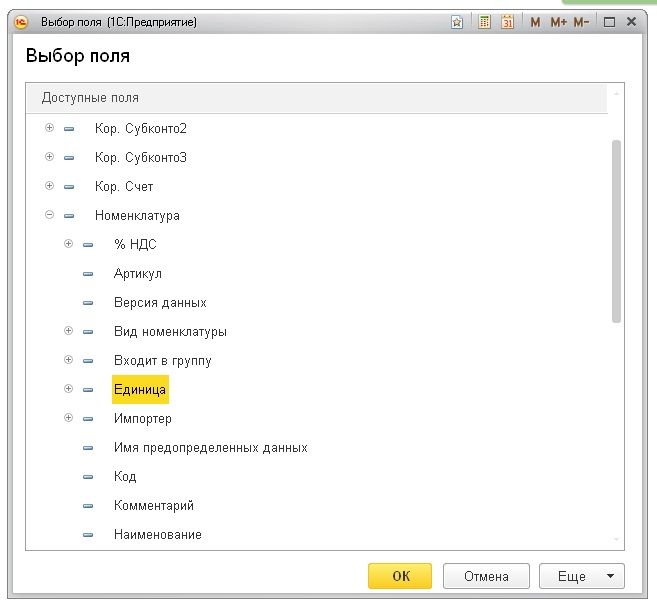The image size is (657, 610).
Task: Confirm selection with OK button
Action: pos(400,576)
